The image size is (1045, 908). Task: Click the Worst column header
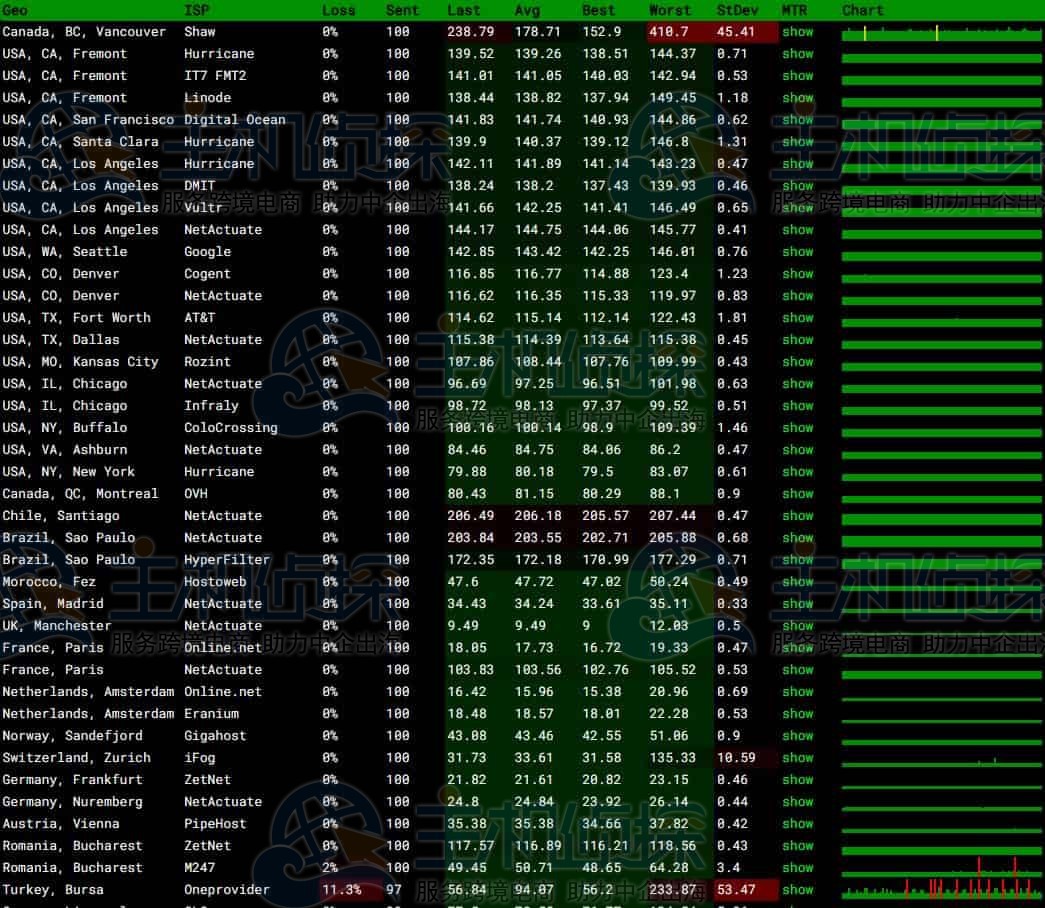pyautogui.click(x=670, y=11)
